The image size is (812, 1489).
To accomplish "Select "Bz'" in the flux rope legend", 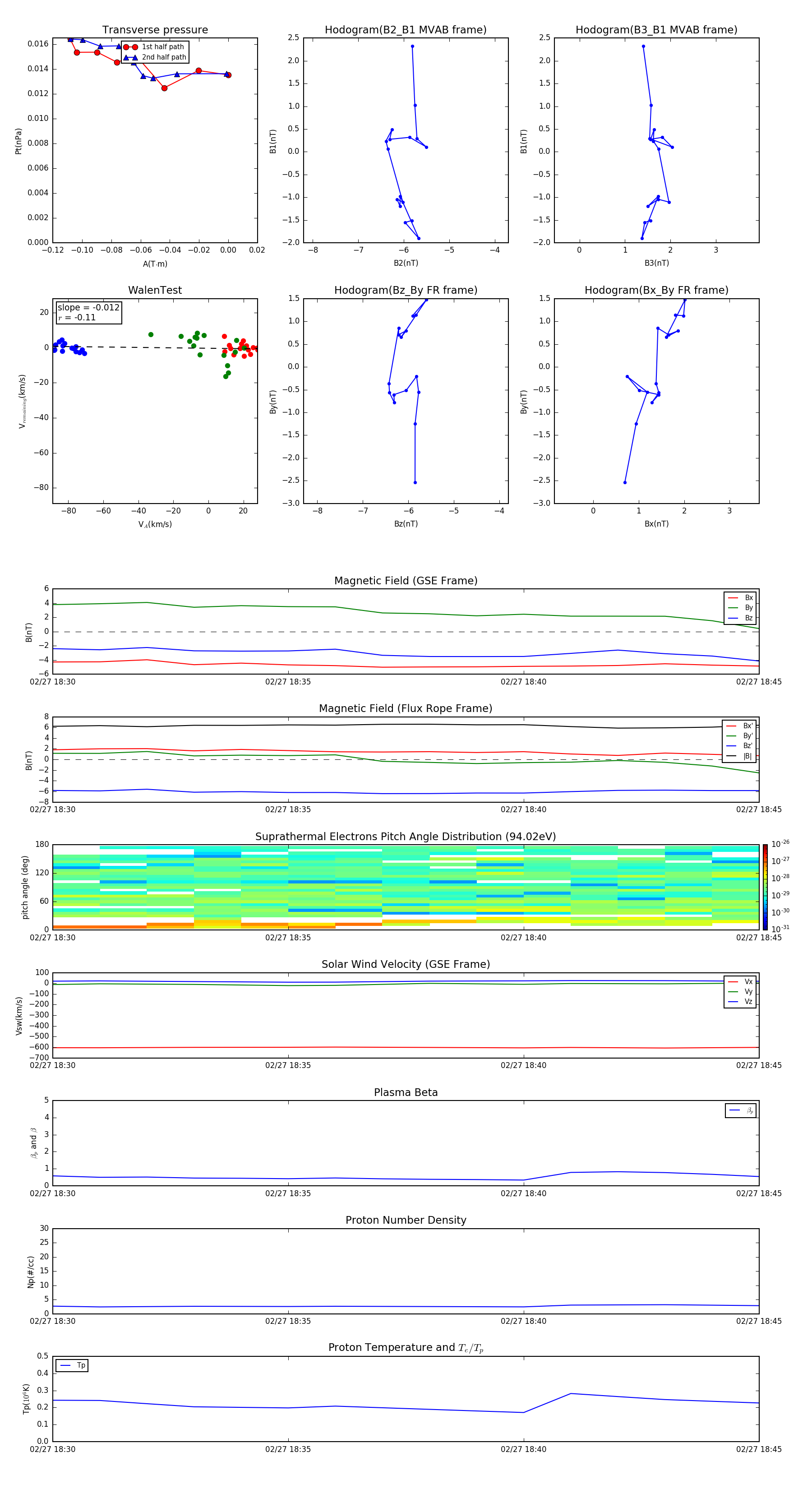I will pos(739,746).
